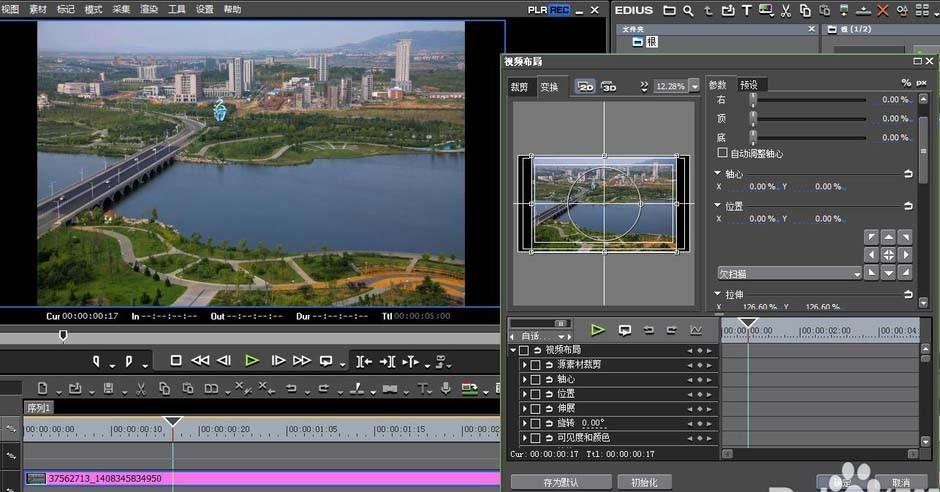Open the 预设 tab
The width and height of the screenshot is (940, 492).
[x=749, y=85]
